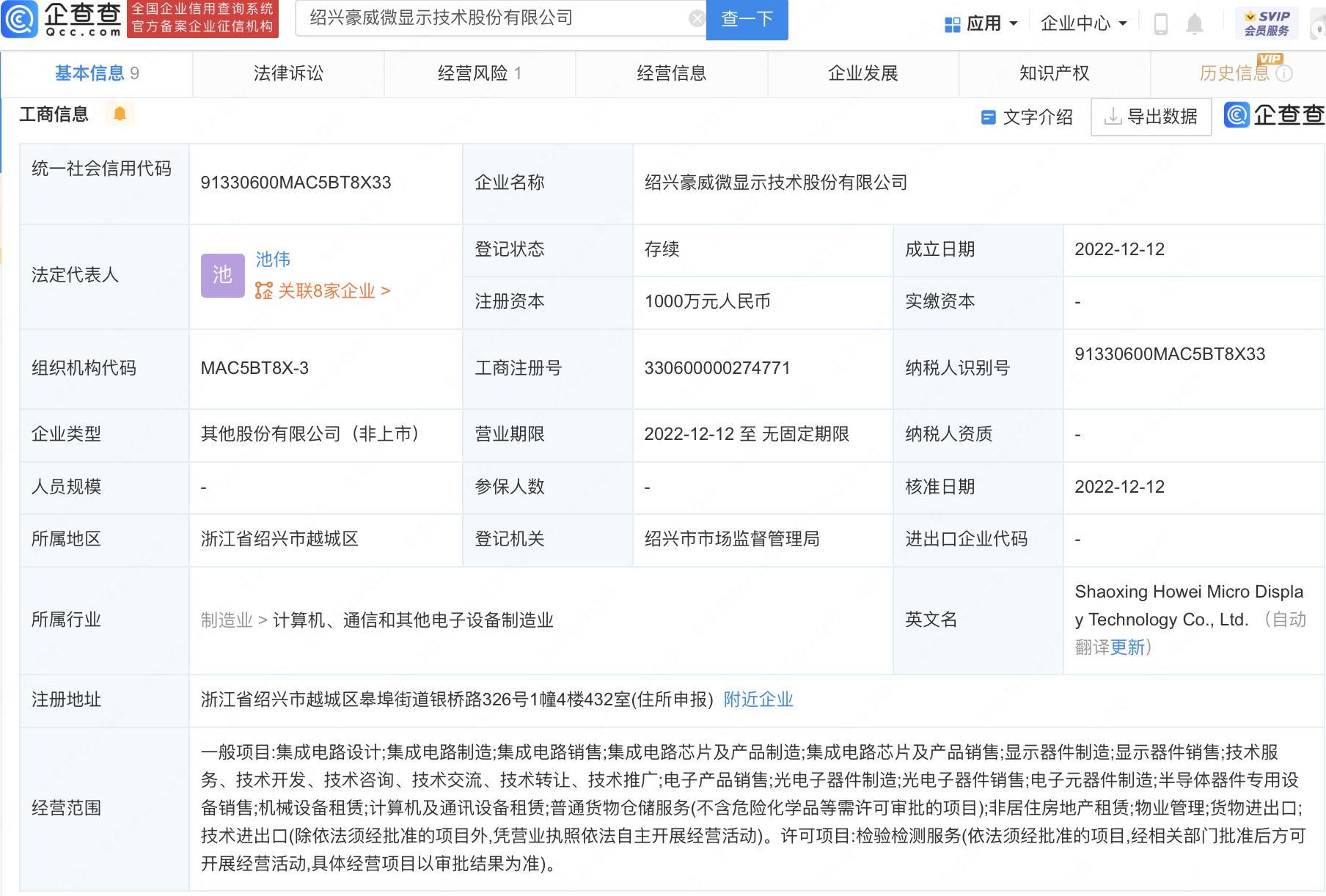Open the 经营风险 tab
The width and height of the screenshot is (1326, 896).
point(479,73)
